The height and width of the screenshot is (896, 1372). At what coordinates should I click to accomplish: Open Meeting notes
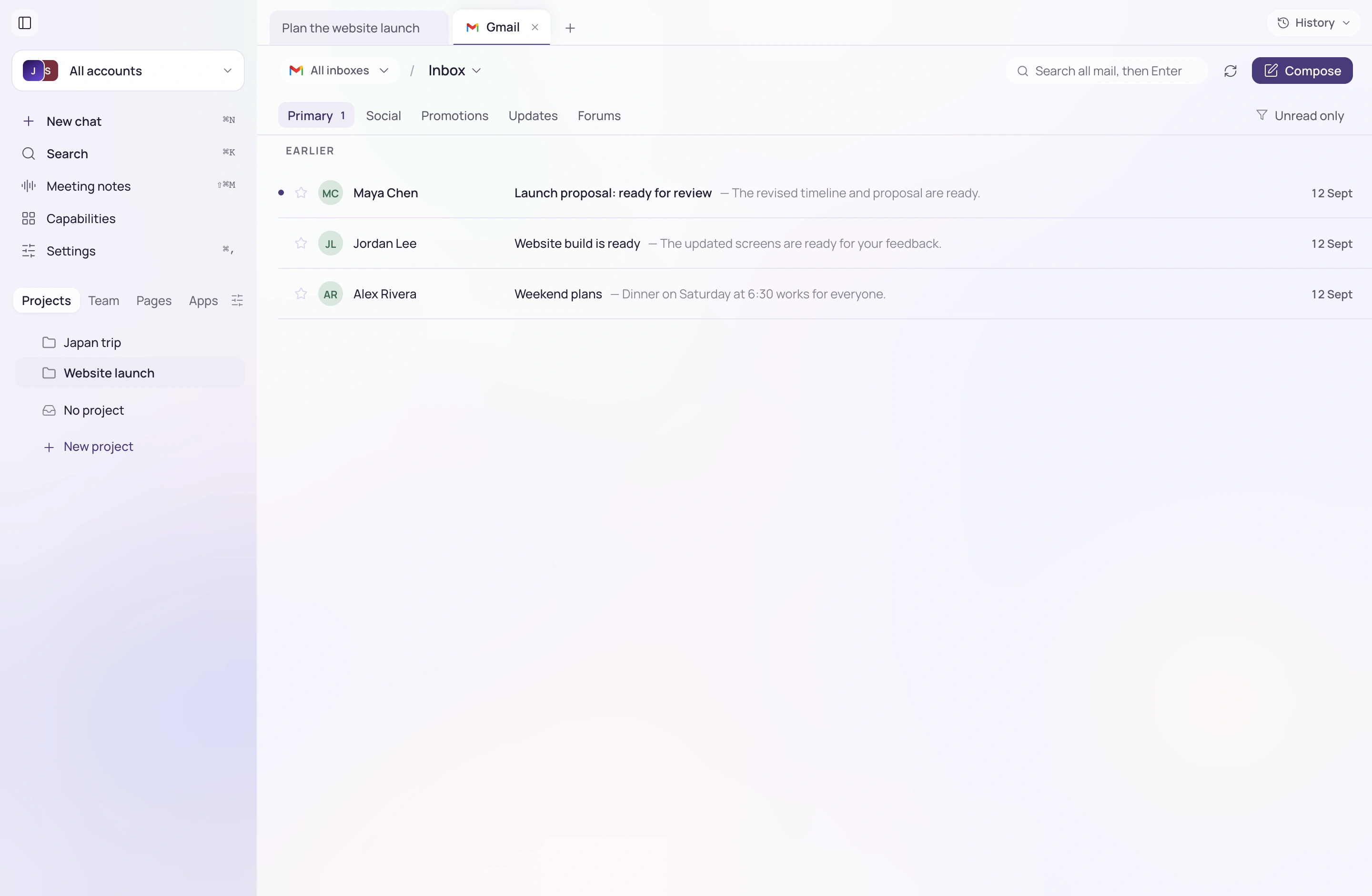128,186
